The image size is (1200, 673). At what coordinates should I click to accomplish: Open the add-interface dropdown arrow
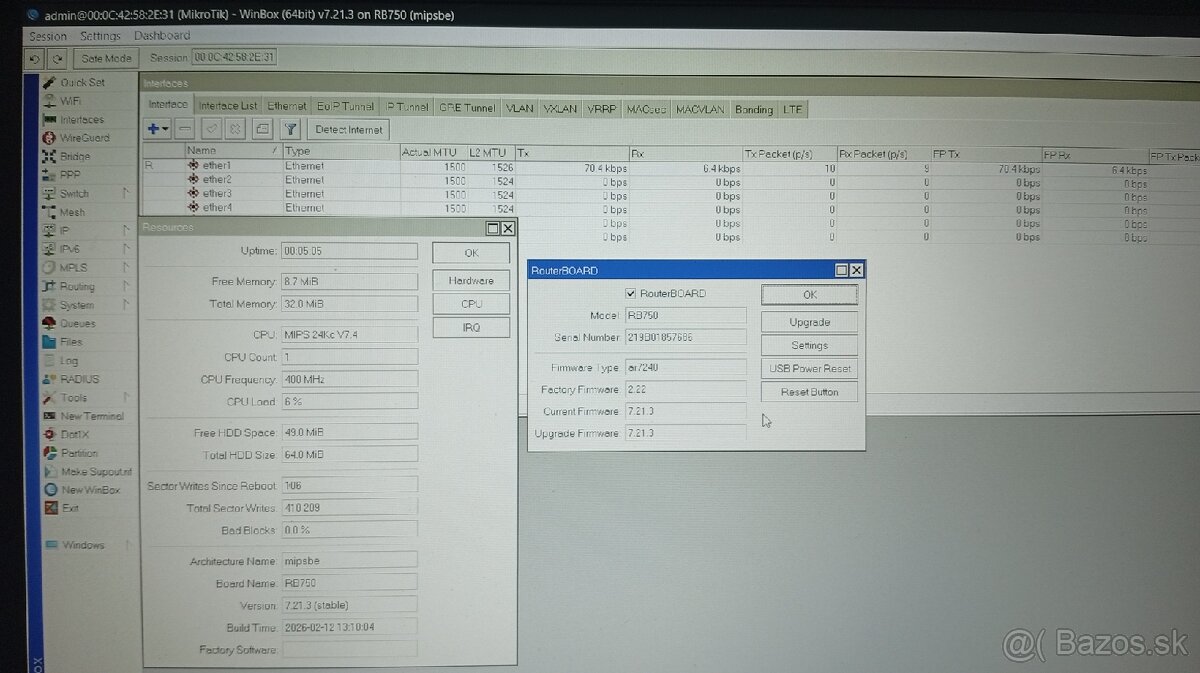pyautogui.click(x=165, y=128)
